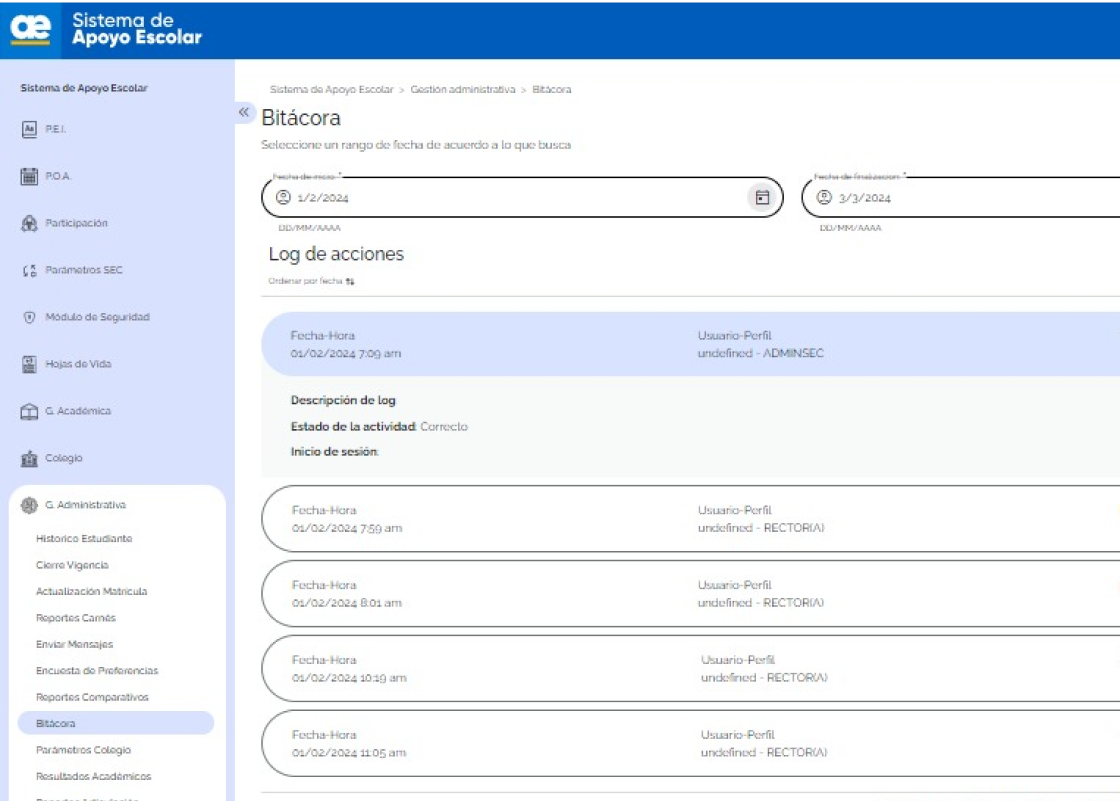Click start date field 1/2/2024
Screen dimensions: 1120x801
point(522,197)
